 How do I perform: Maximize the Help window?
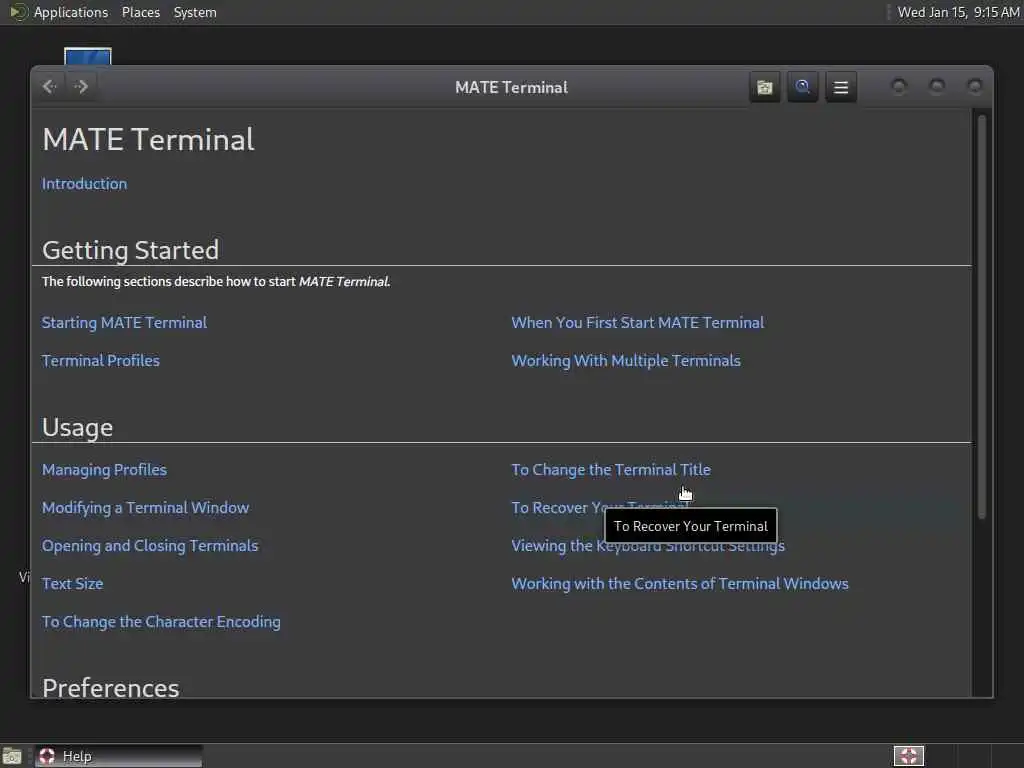936,86
